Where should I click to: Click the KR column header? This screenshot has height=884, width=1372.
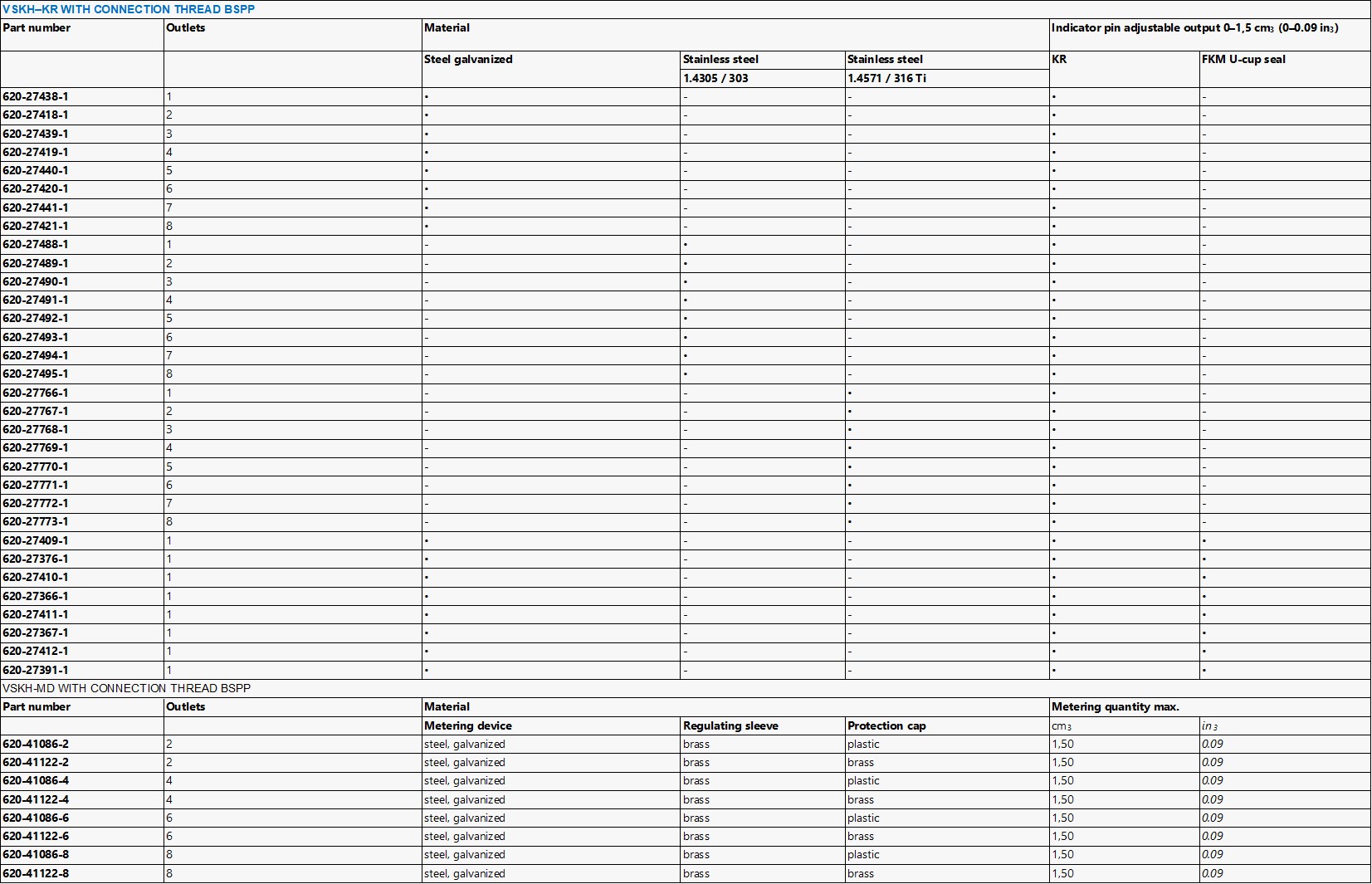(x=1059, y=60)
